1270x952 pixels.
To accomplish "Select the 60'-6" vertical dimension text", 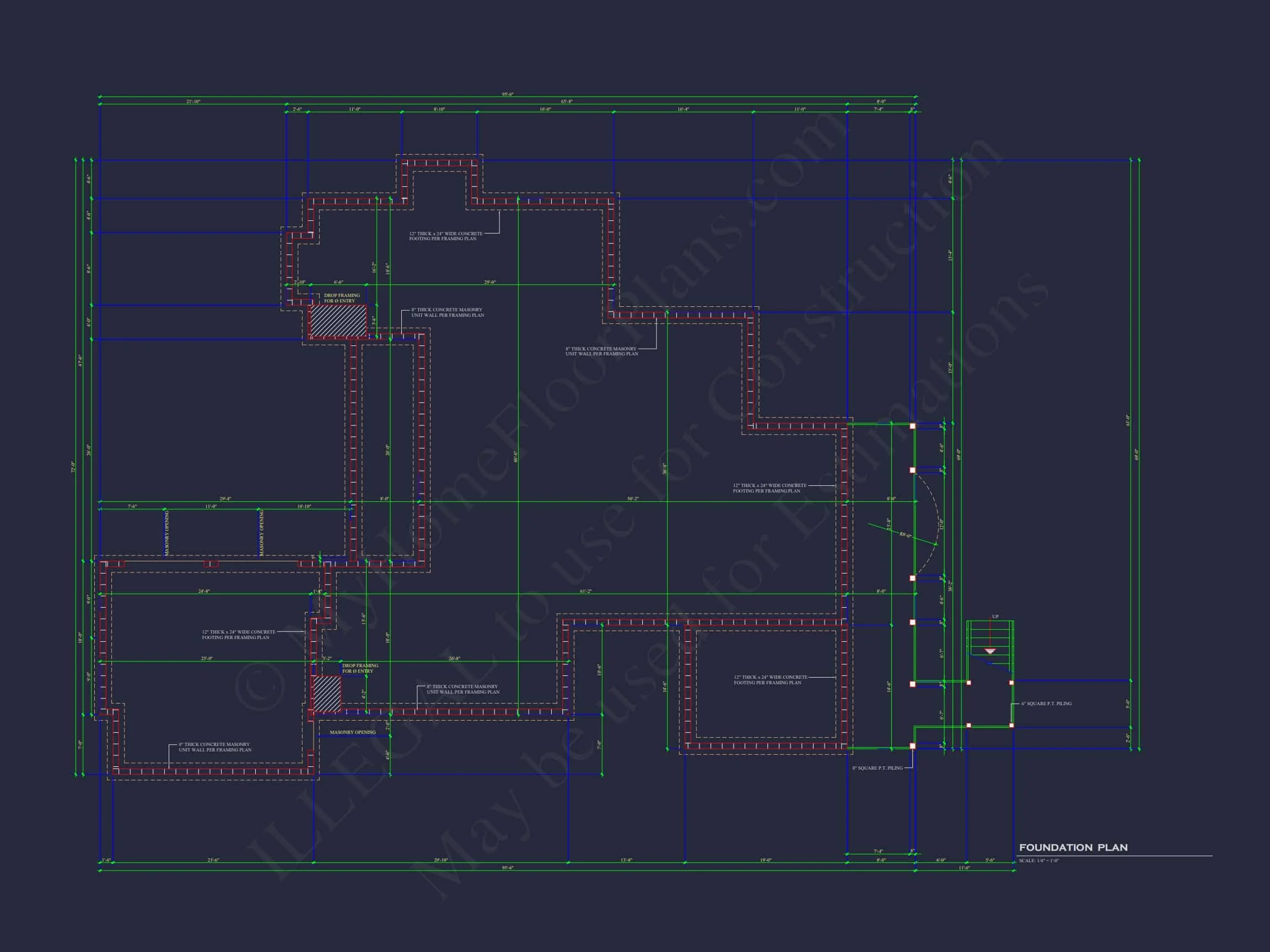I will 516,456.
